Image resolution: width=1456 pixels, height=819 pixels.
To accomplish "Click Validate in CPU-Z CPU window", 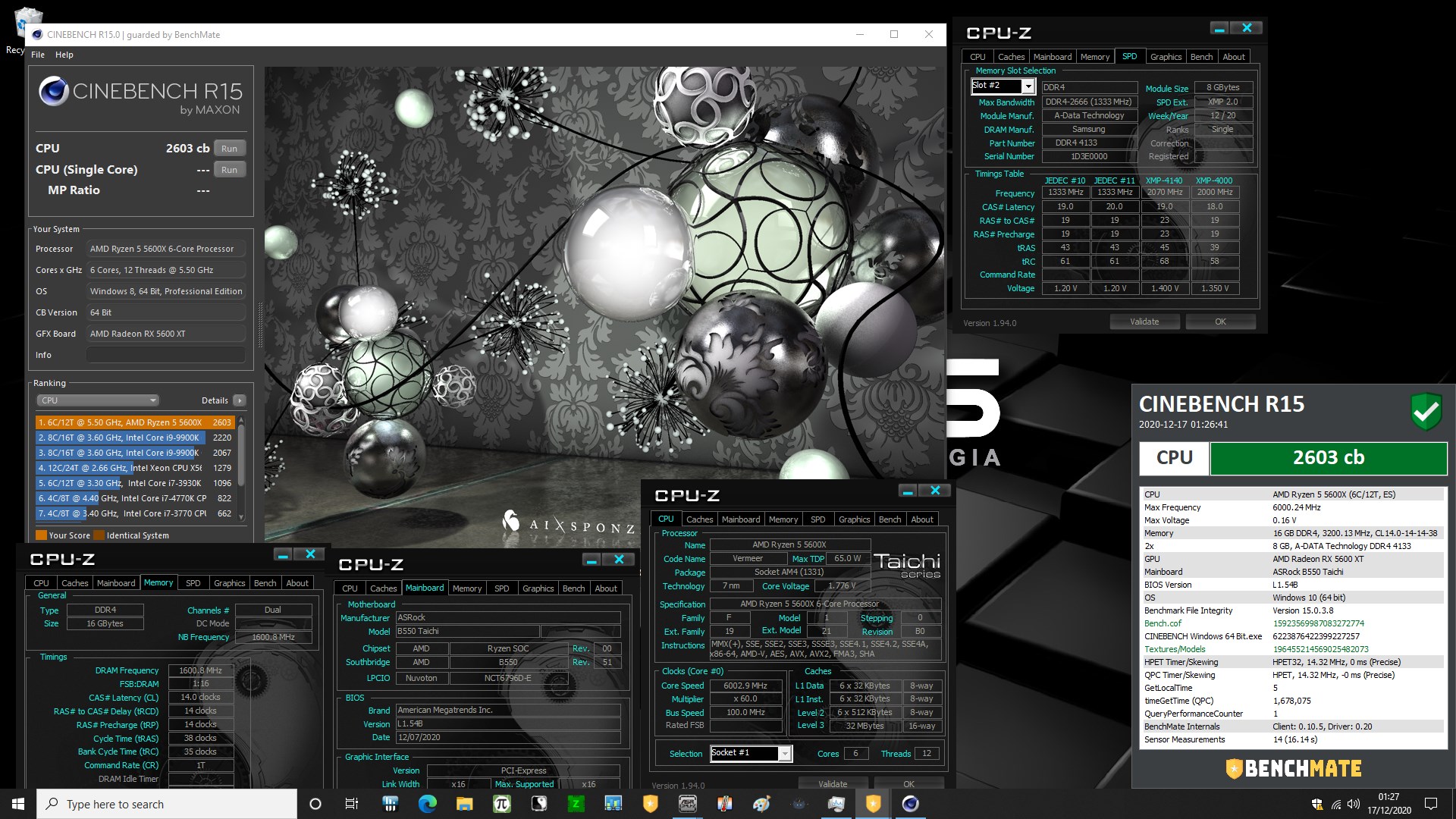I will [x=833, y=784].
